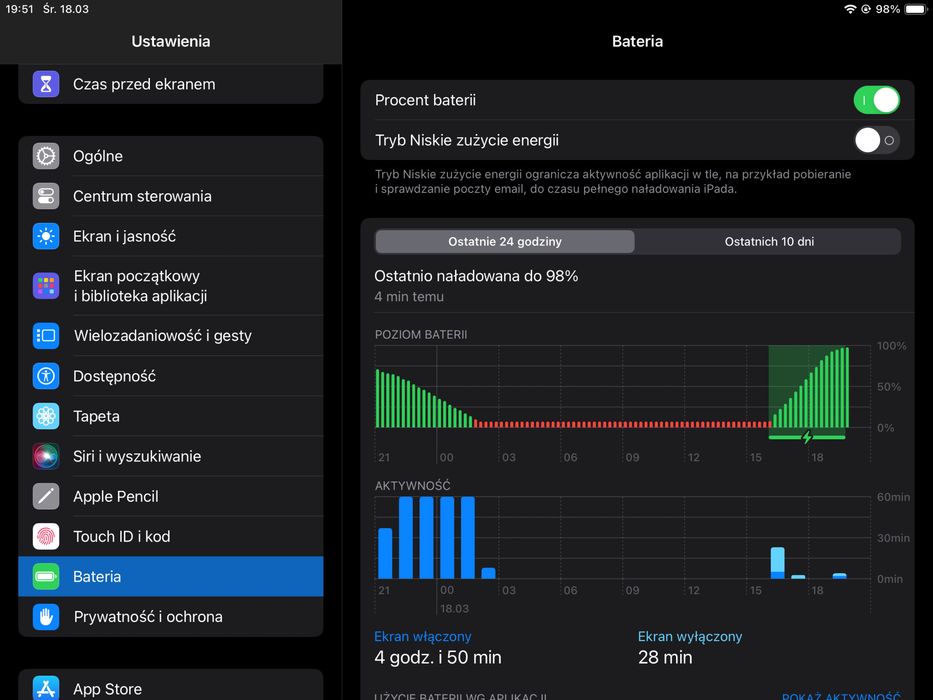Tap the 19:51 clock in status bar
The image size is (933, 700).
(19, 9)
